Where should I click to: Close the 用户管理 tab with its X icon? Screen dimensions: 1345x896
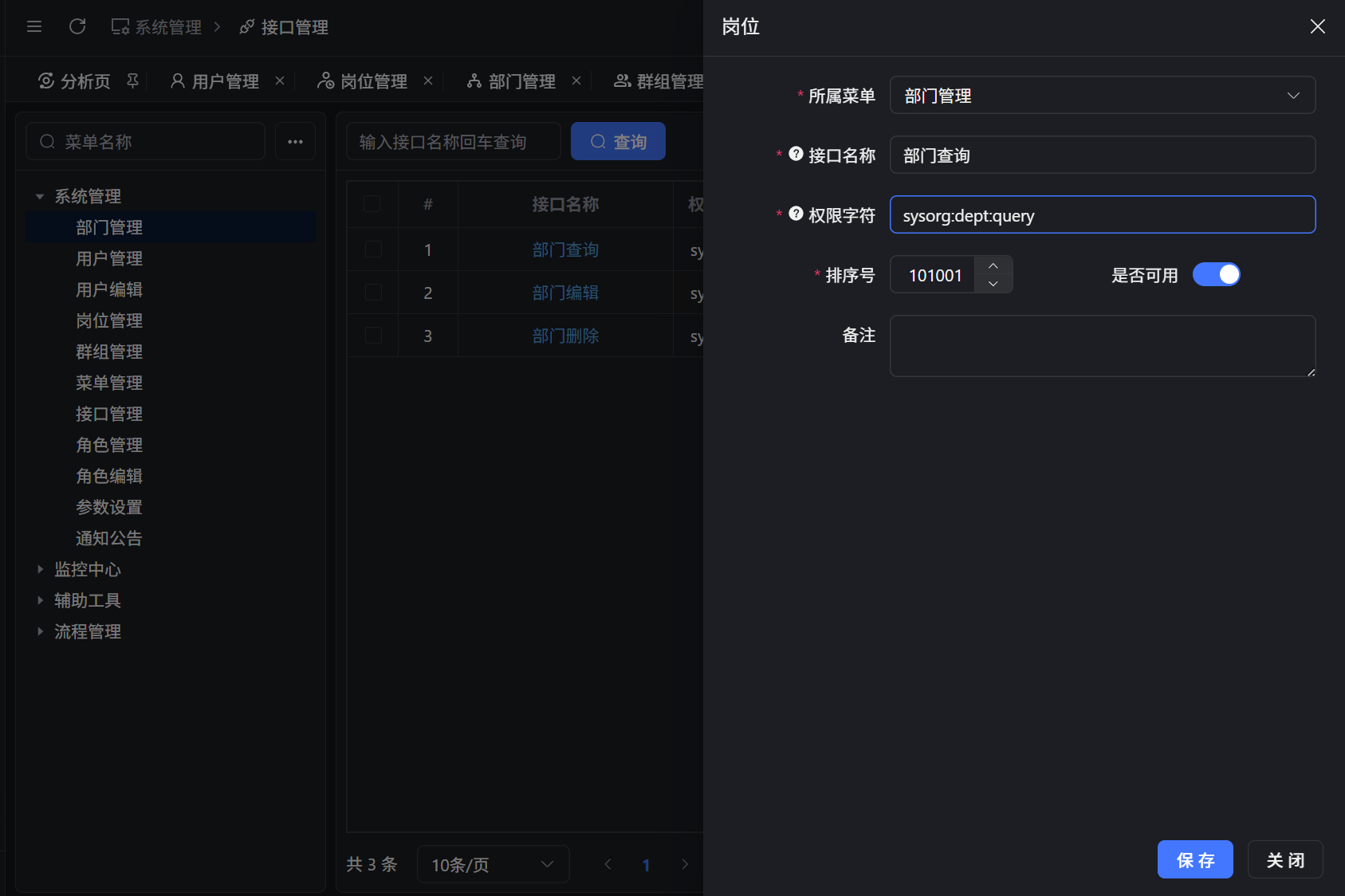[x=280, y=81]
